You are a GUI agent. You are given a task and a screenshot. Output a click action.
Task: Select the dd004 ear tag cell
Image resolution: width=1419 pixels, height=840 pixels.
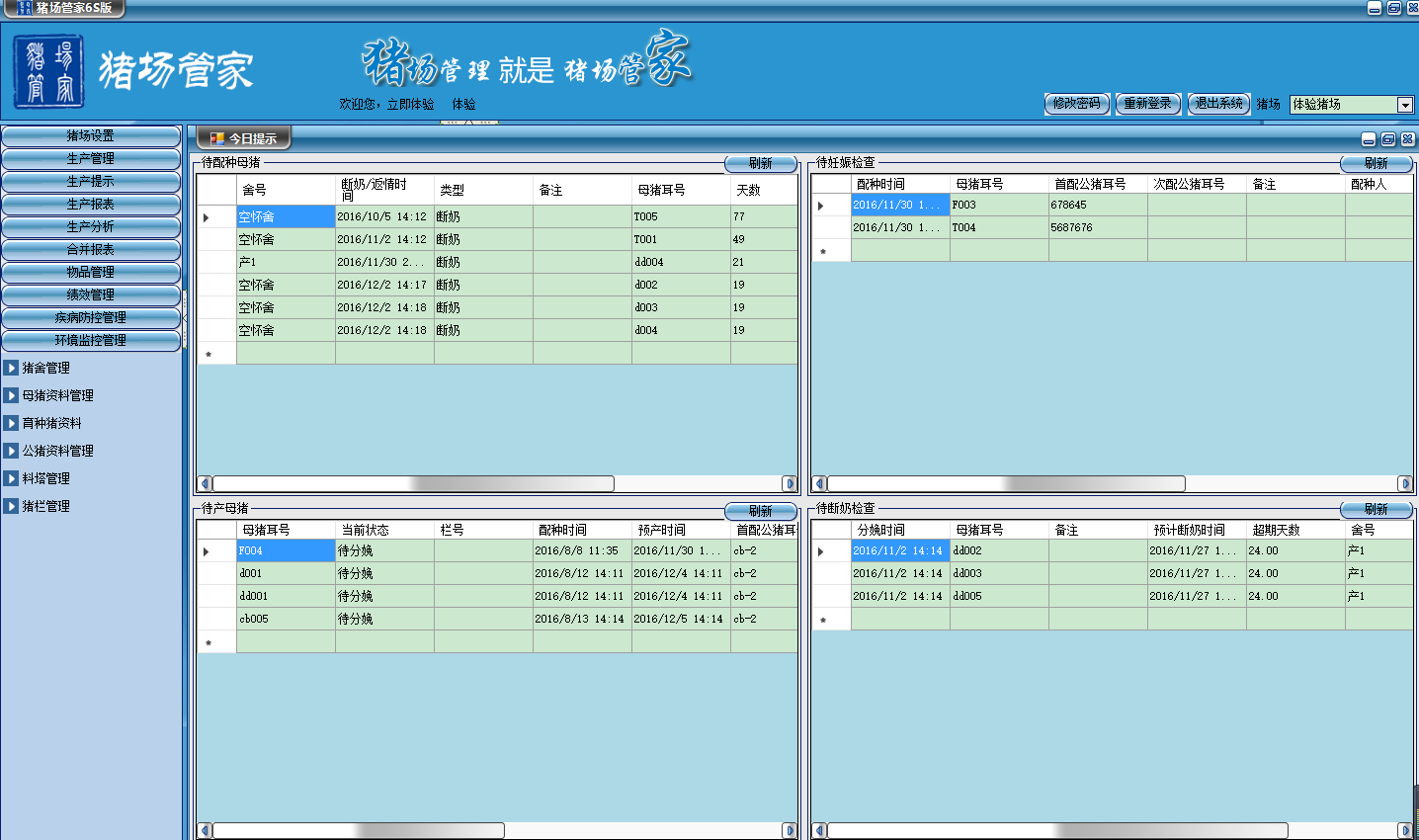[x=681, y=262]
